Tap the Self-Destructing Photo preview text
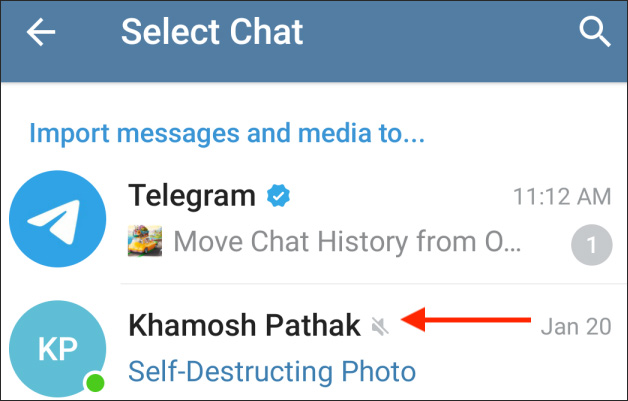This screenshot has width=628, height=401. point(271,373)
